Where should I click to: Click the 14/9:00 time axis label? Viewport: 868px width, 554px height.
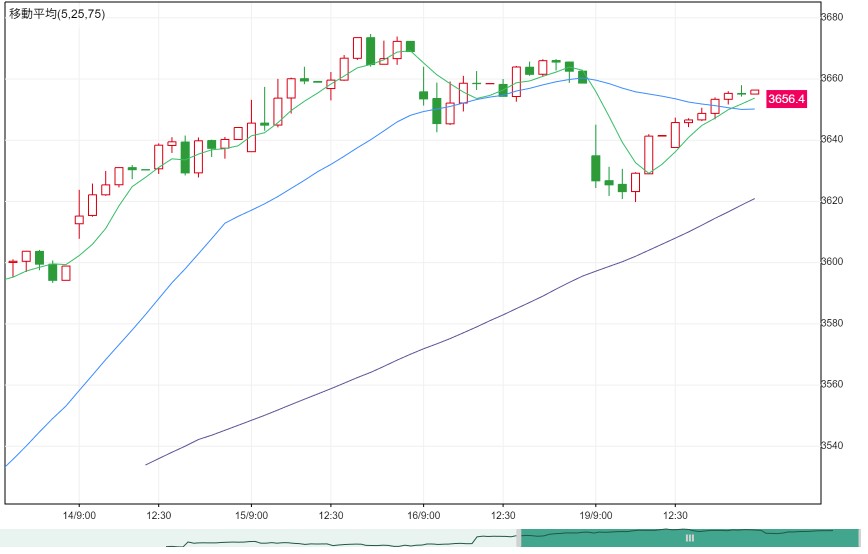coord(79,516)
